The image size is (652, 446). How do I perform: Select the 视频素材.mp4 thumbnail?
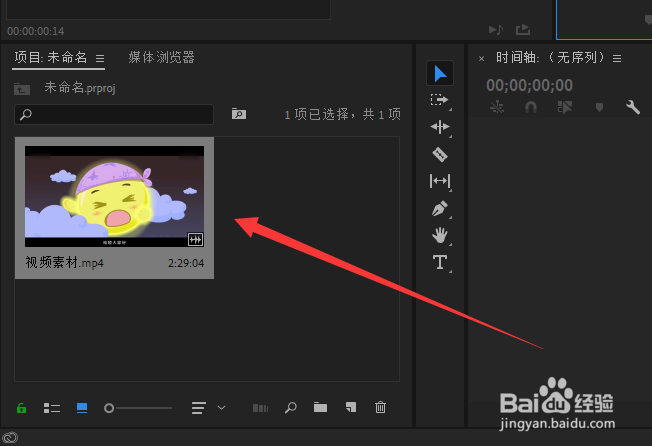pos(114,196)
